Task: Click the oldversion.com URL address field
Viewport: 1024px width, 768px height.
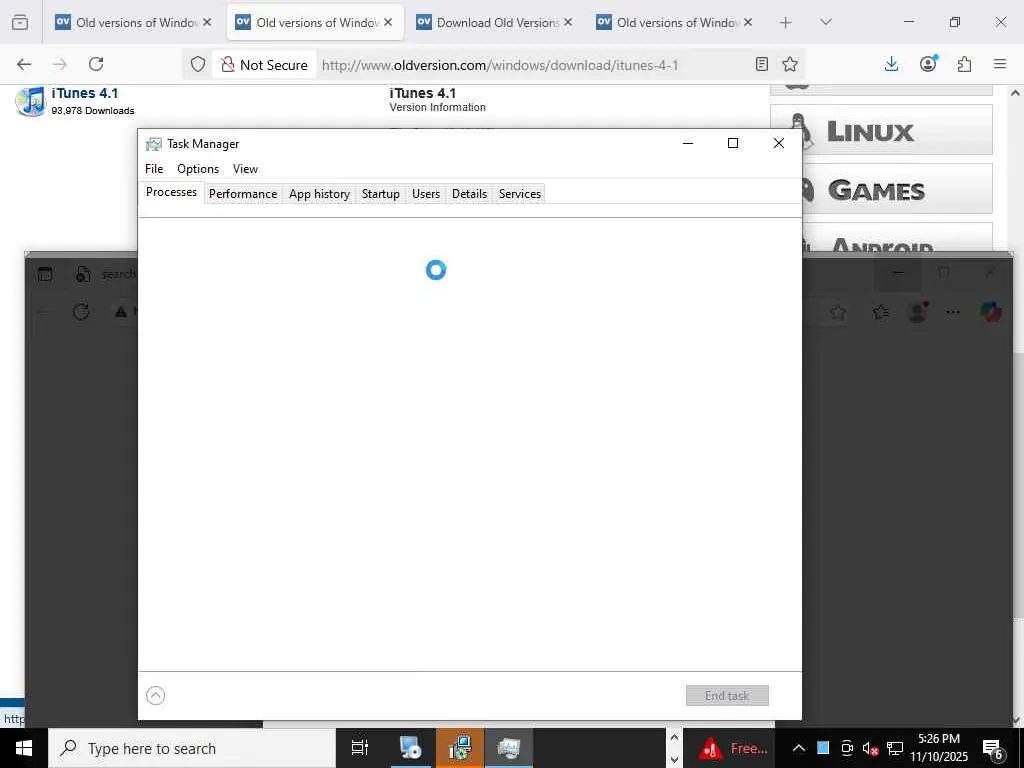Action: pyautogui.click(x=500, y=65)
